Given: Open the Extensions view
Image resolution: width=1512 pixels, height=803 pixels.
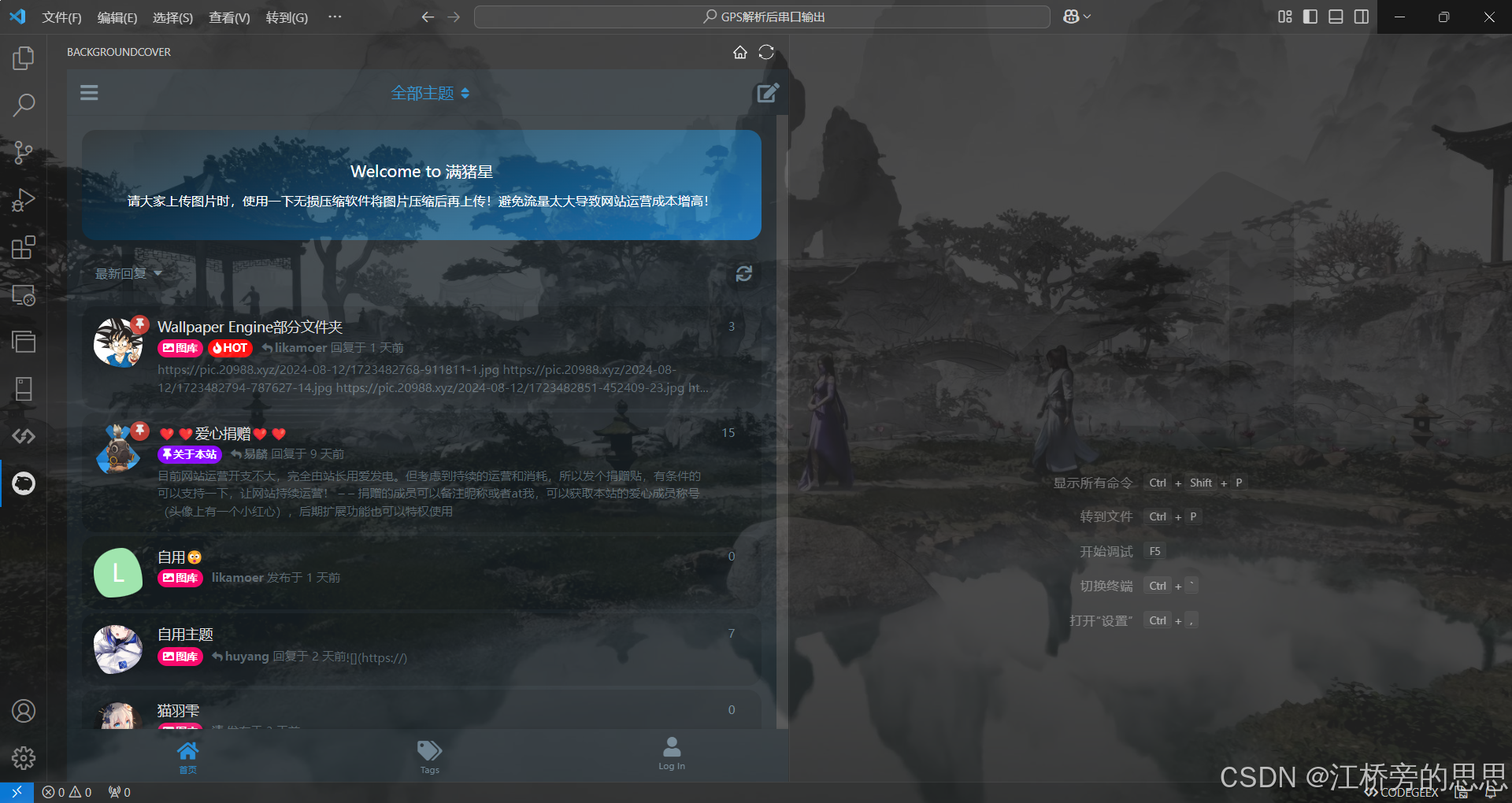Looking at the screenshot, I should pyautogui.click(x=24, y=247).
